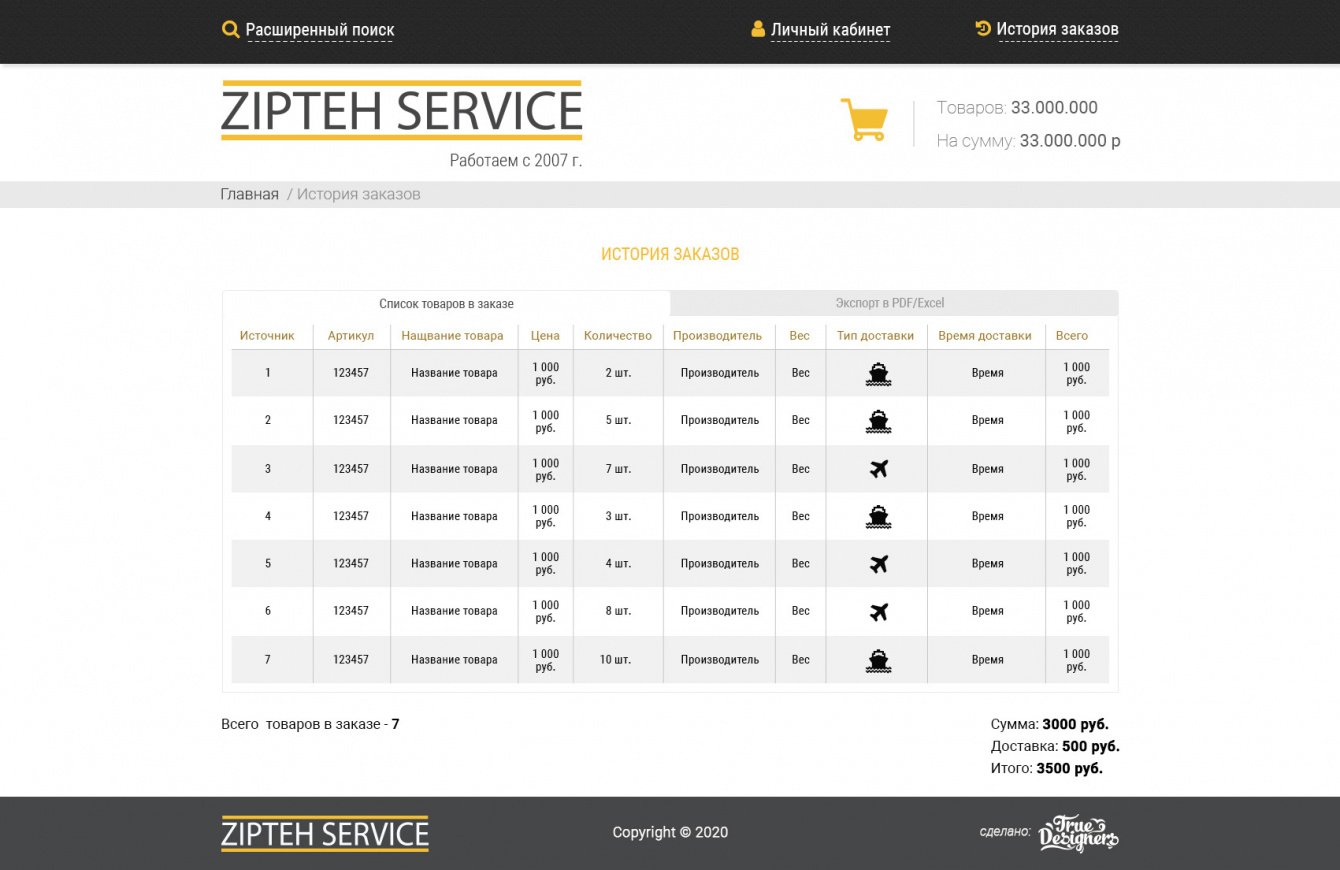The width and height of the screenshot is (1340, 870).
Task: Click the ZIPTEH SERVICE footer logo
Action: tap(325, 834)
